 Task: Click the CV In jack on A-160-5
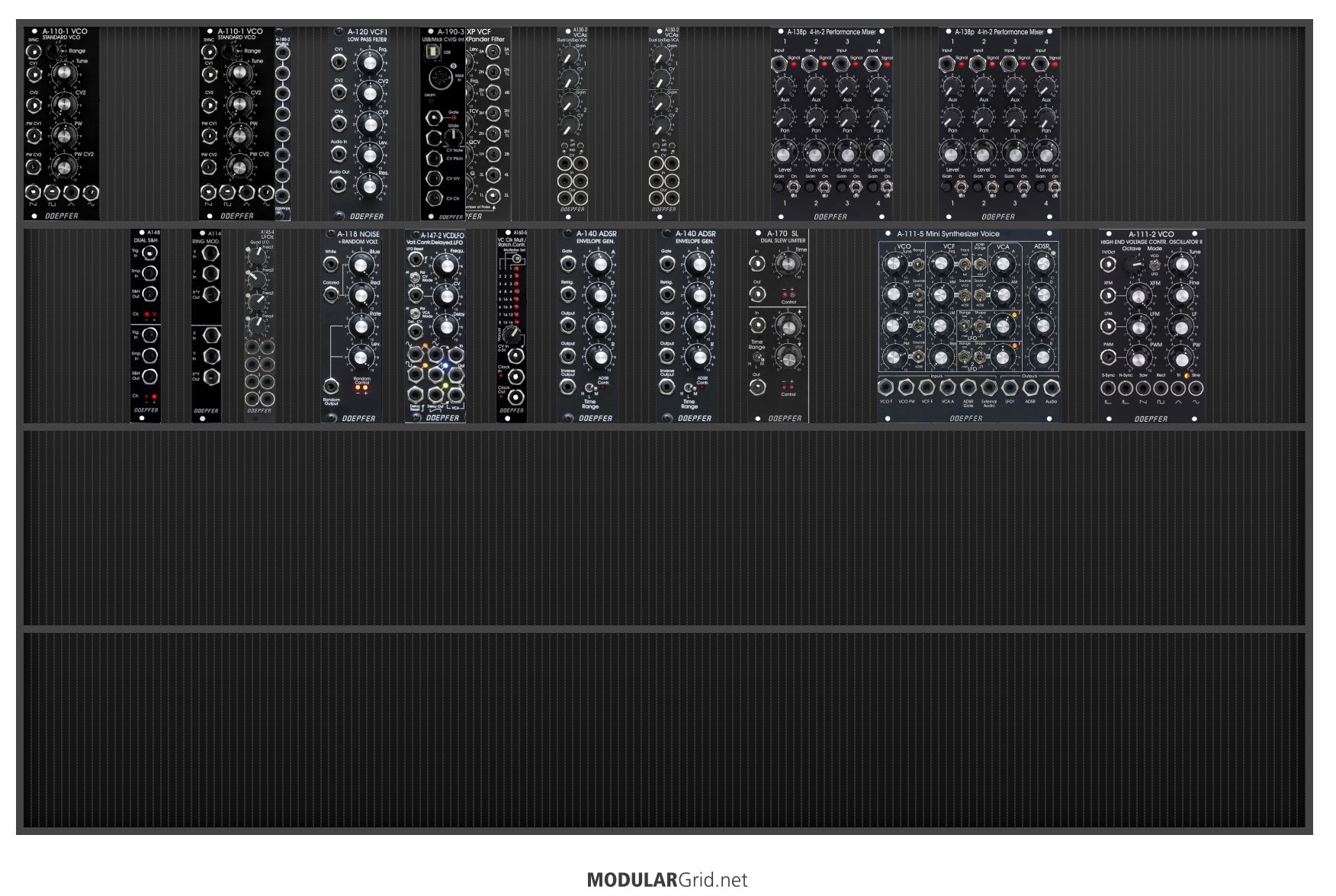click(516, 355)
